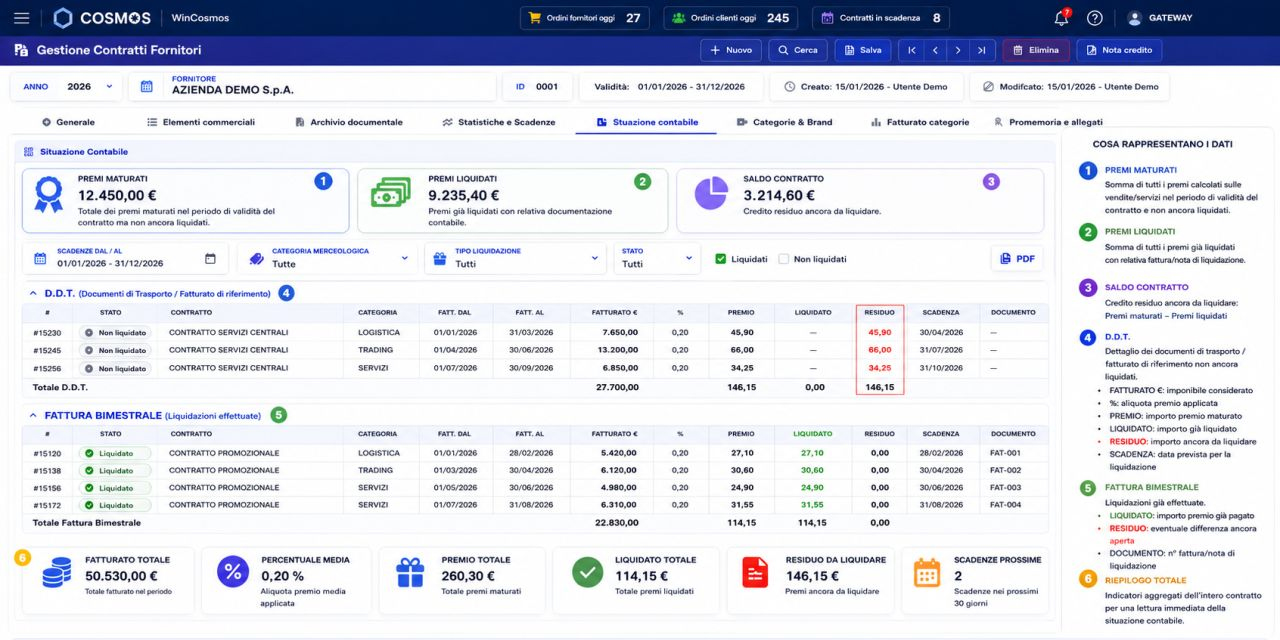
Task: Collapse the Fattura Bimestrale section
Action: click(32, 415)
